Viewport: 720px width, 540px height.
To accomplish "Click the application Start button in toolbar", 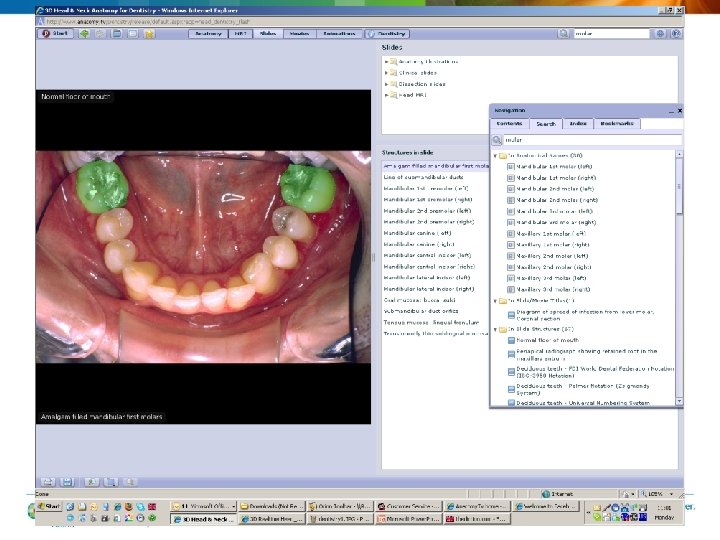I will 55,34.
